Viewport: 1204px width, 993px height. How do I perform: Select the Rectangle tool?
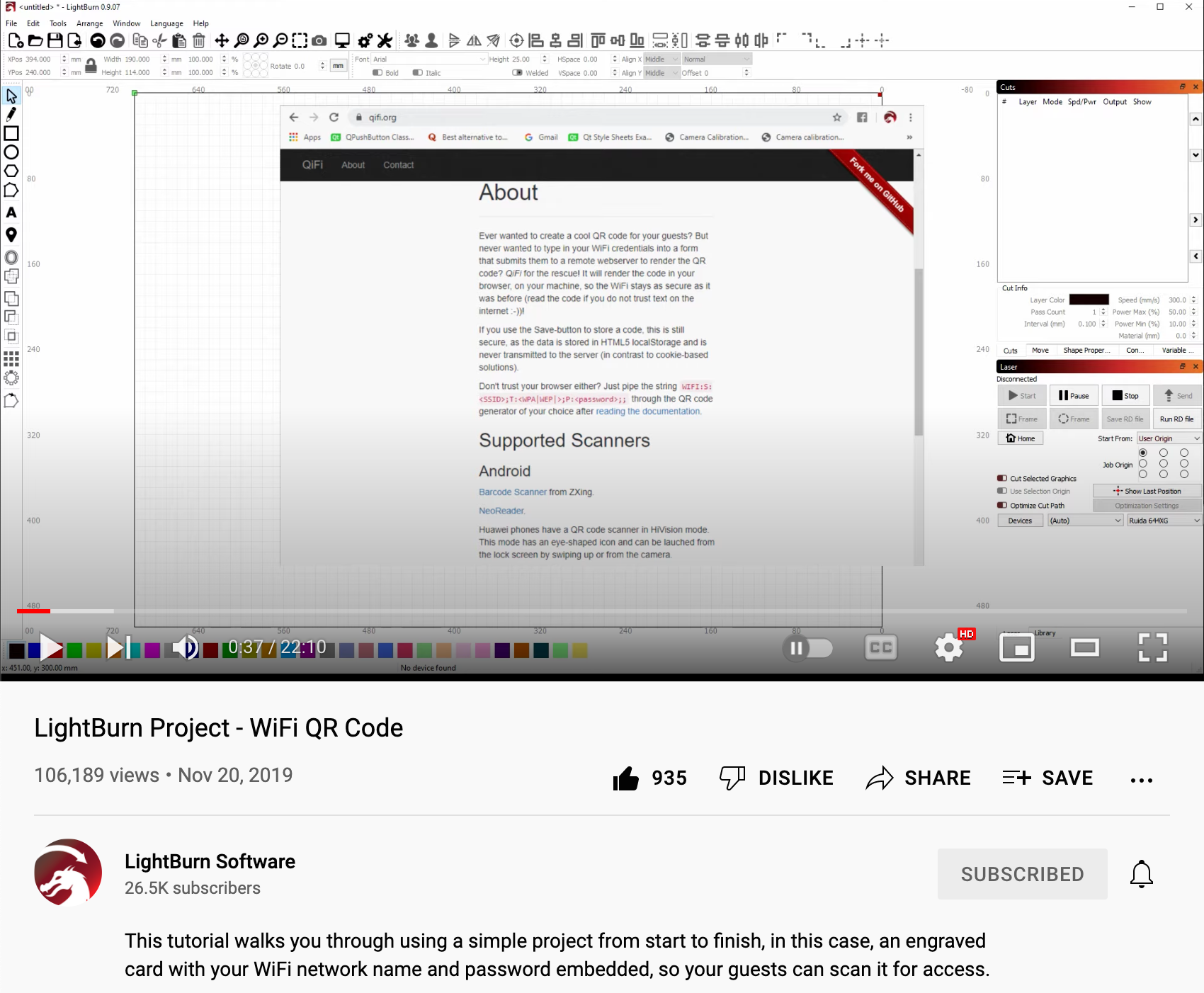pos(11,133)
